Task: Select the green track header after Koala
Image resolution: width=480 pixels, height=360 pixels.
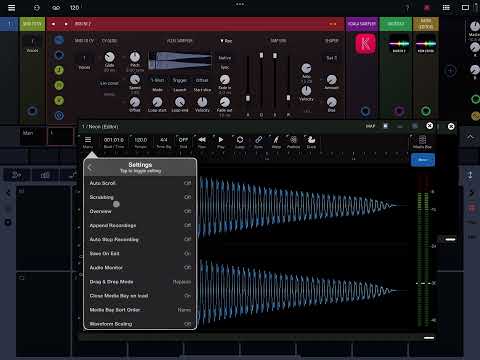Action: pos(396,24)
